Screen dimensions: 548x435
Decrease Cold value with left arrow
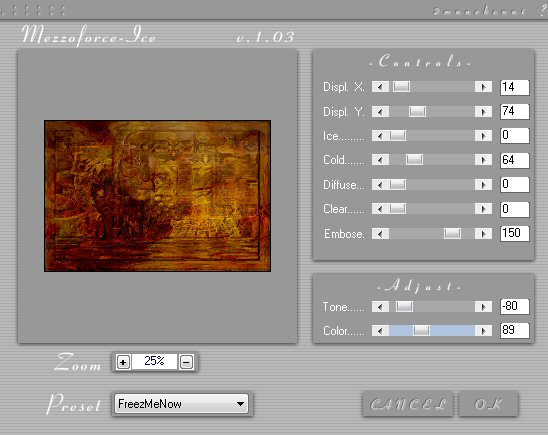tap(380, 160)
